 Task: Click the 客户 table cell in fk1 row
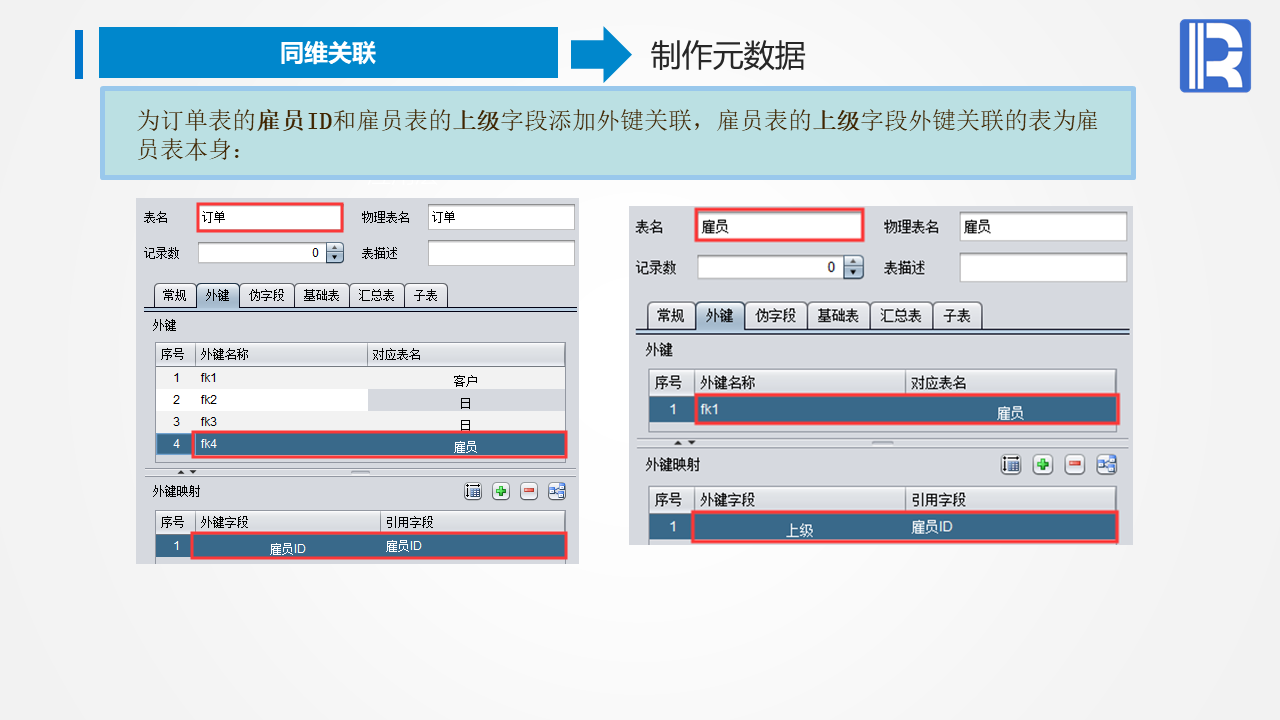pos(466,379)
